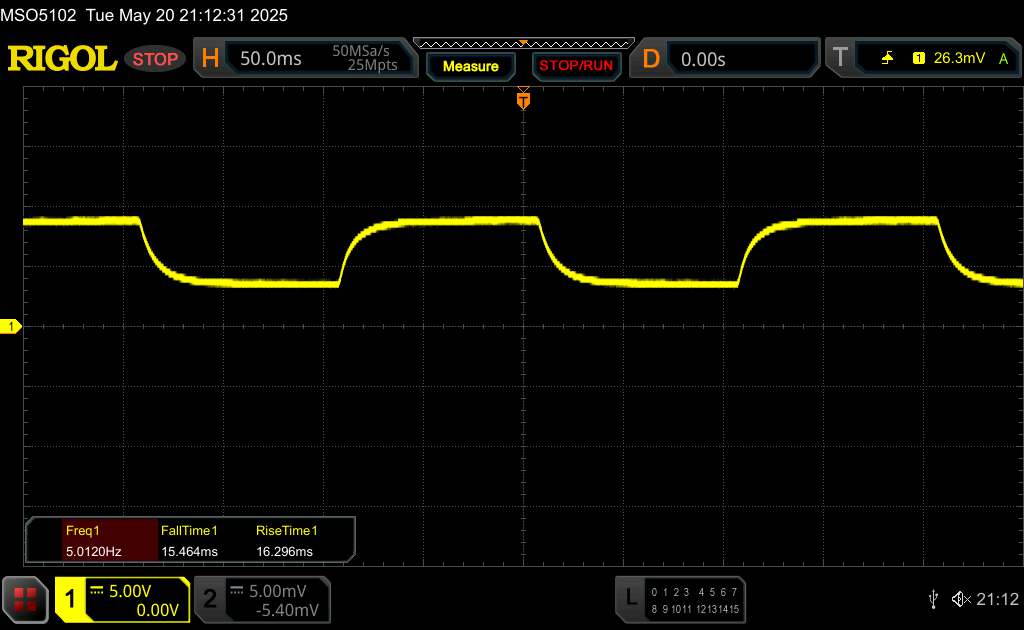
Task: Click channel 1 5.00V scale value
Action: click(130, 591)
